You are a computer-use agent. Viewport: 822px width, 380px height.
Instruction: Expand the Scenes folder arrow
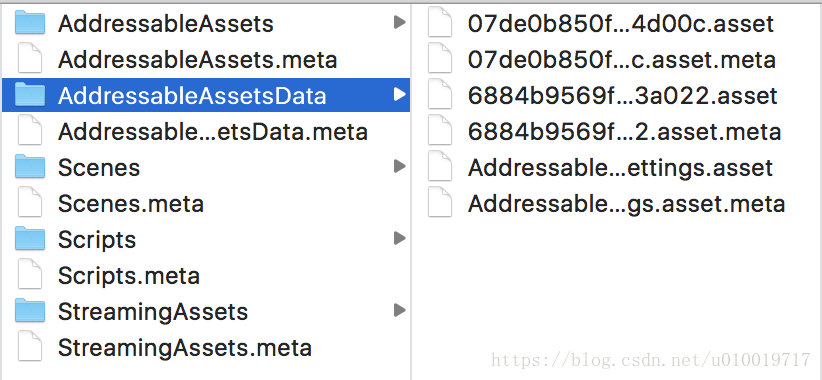(400, 167)
